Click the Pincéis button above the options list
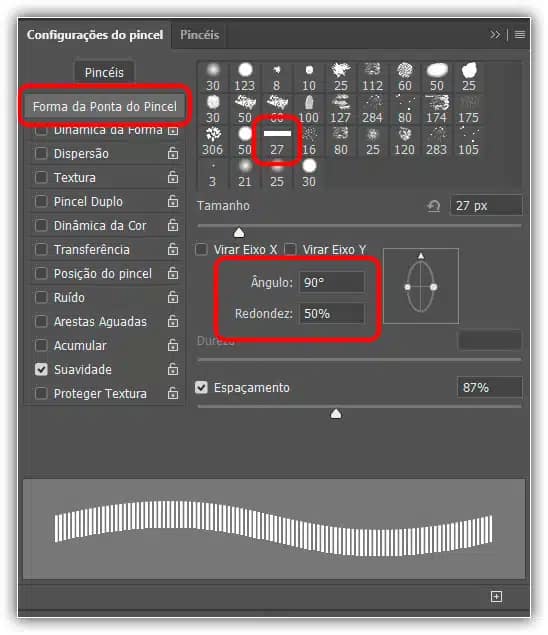548x635 pixels. [104, 72]
